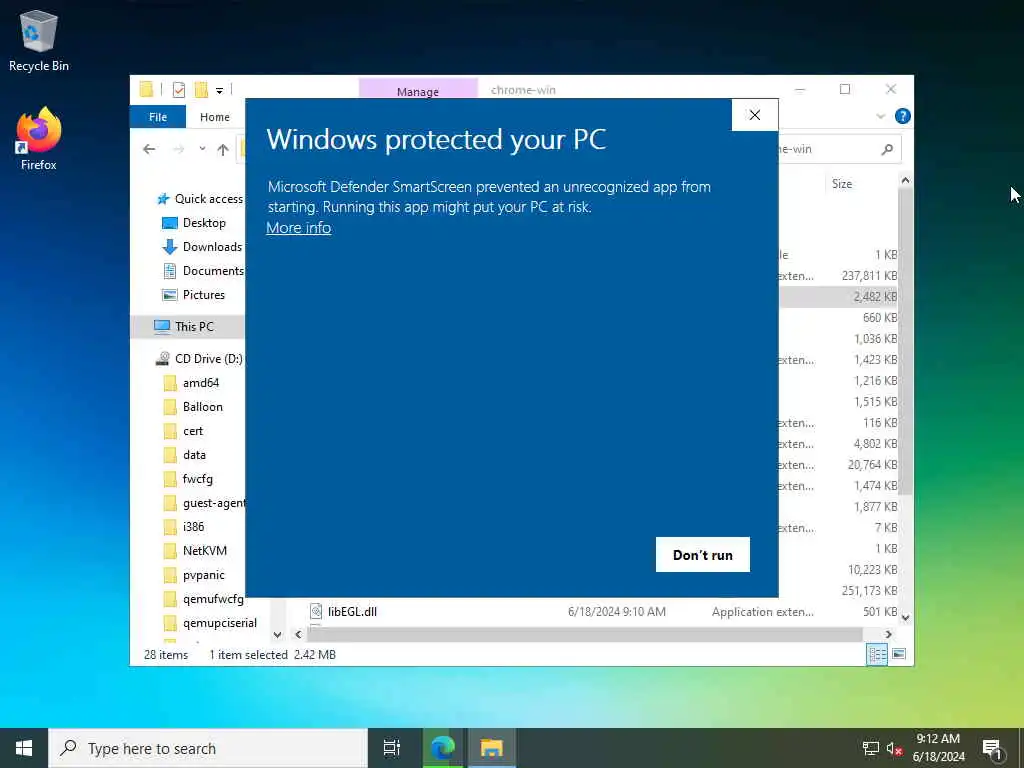Click the Don't run button
This screenshot has width=1024, height=768.
[x=703, y=554]
